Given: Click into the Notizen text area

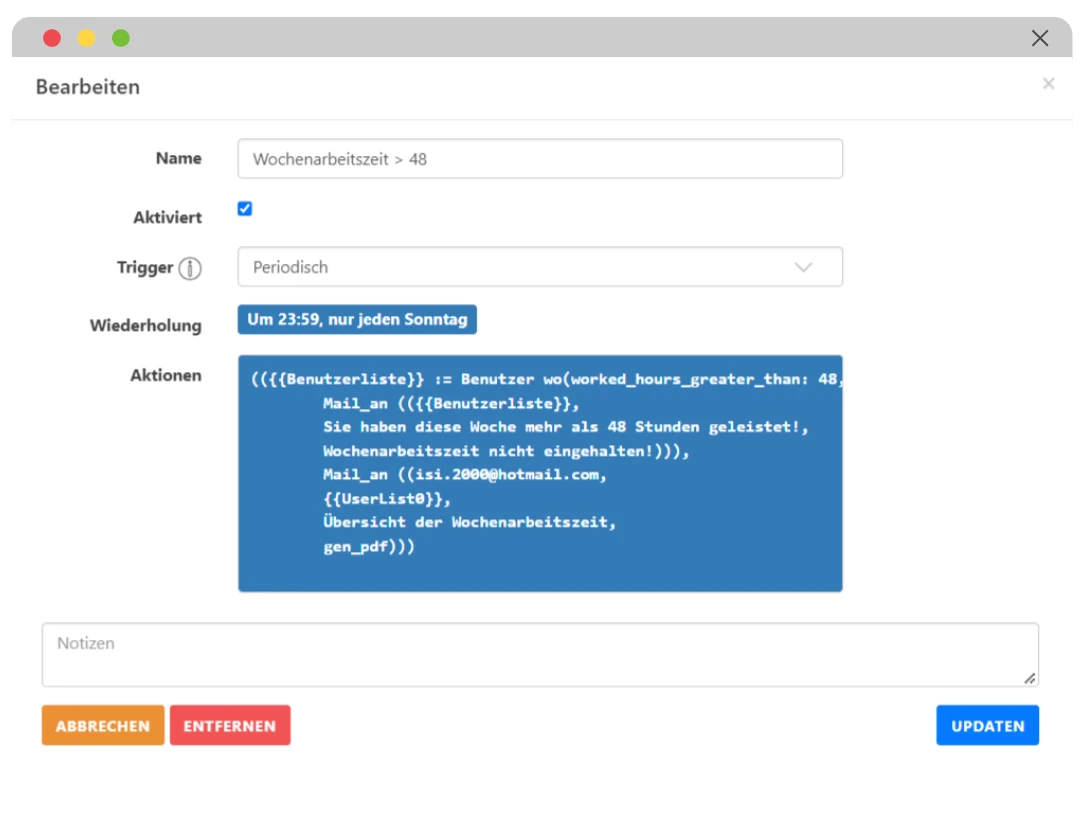Looking at the screenshot, I should [539, 655].
